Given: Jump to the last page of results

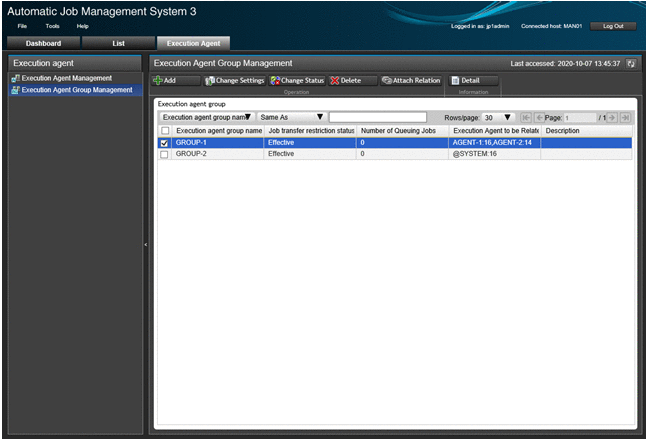Looking at the screenshot, I should click(626, 118).
